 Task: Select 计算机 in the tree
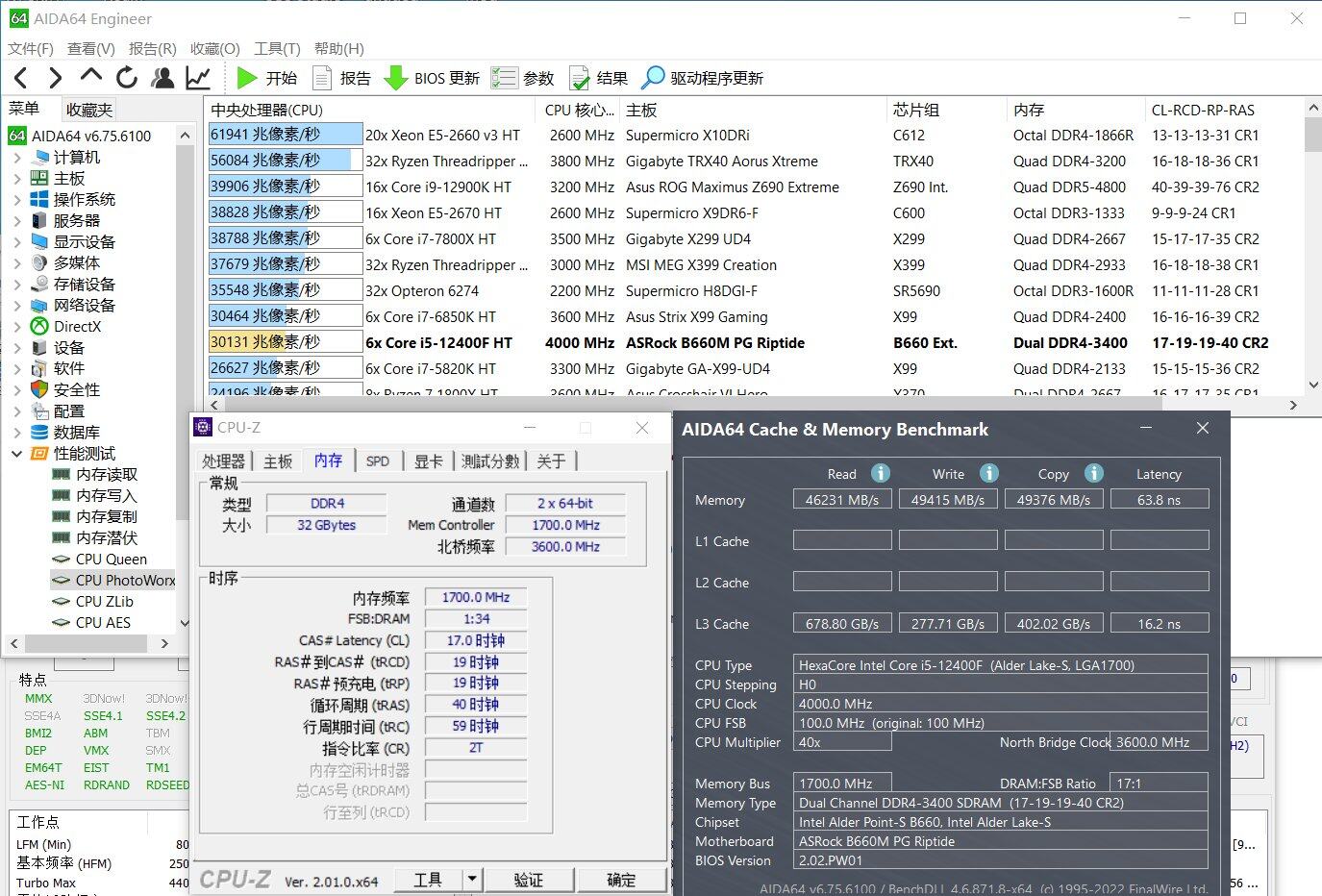pos(77,157)
